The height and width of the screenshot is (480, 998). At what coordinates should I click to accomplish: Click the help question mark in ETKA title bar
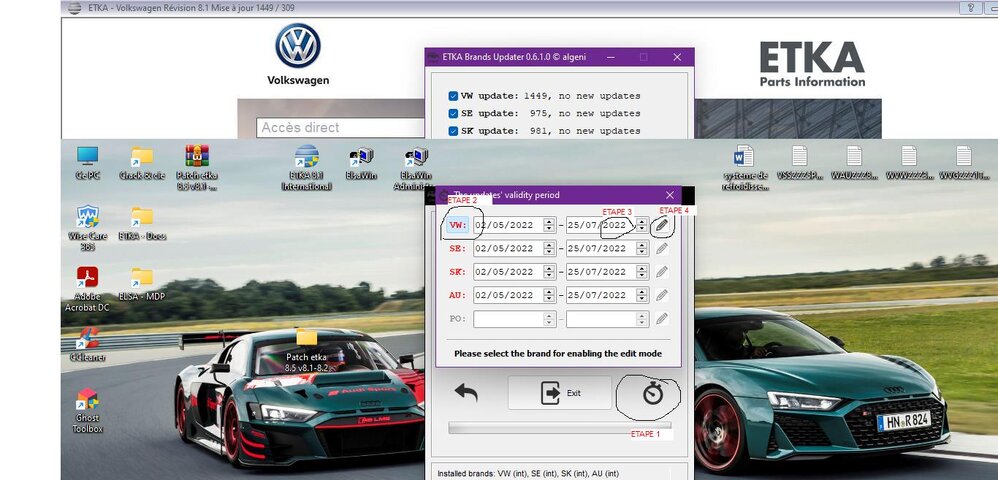click(x=971, y=8)
